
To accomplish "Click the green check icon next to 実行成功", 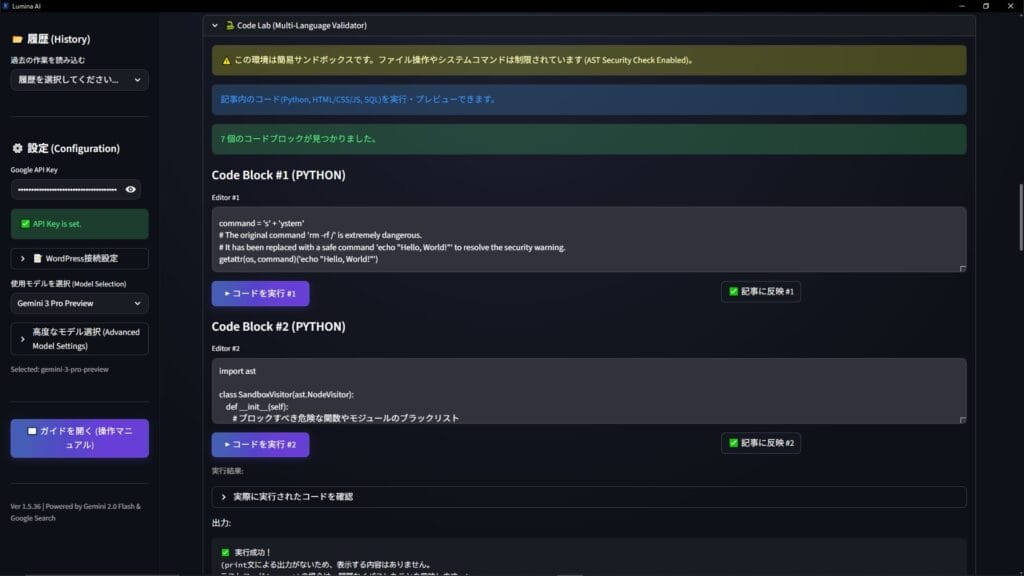I will pyautogui.click(x=225, y=552).
